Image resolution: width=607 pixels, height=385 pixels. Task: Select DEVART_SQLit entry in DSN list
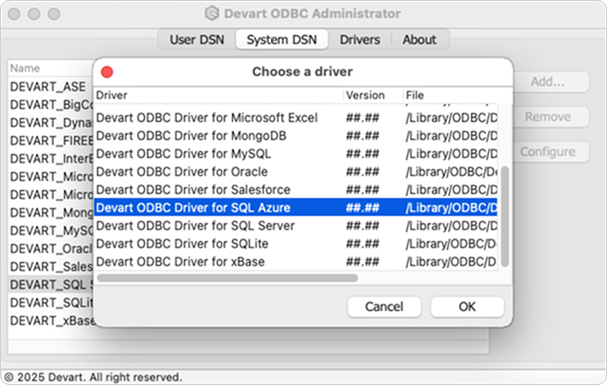(x=51, y=303)
